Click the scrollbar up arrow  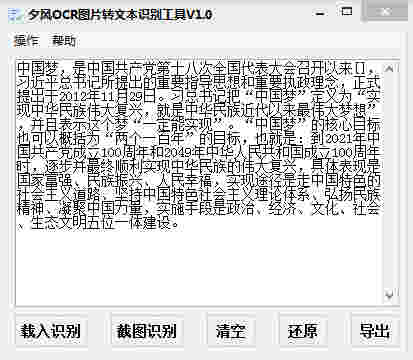coord(389,69)
